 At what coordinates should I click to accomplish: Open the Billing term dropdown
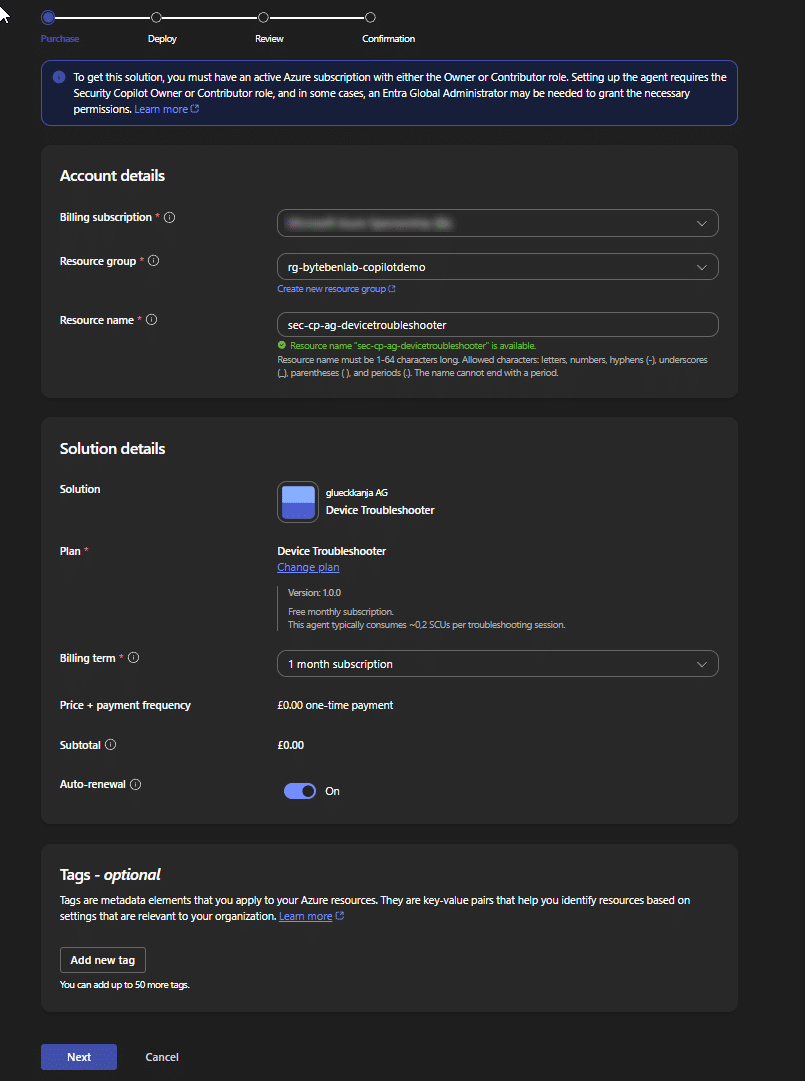coord(497,664)
